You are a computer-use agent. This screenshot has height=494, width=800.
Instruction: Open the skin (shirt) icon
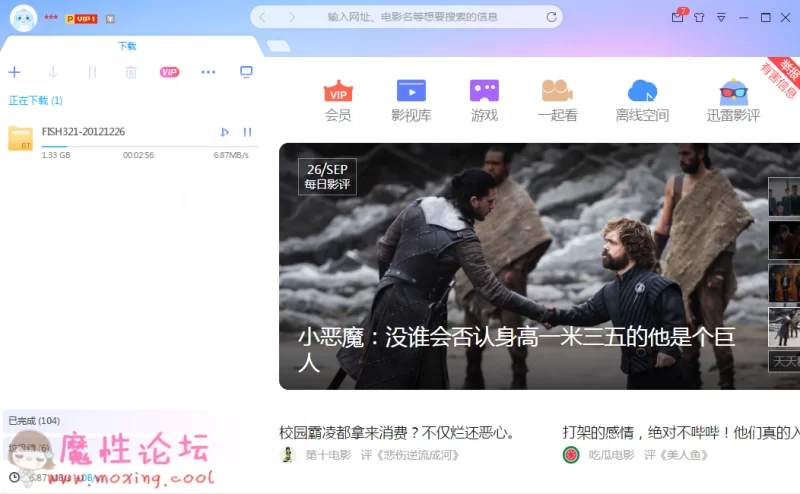[x=699, y=17]
